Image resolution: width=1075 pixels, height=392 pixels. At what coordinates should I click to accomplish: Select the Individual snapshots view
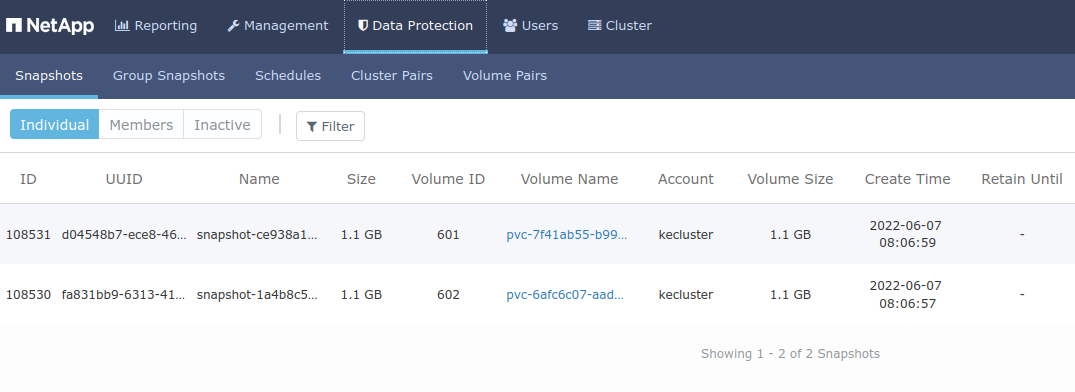tap(55, 125)
